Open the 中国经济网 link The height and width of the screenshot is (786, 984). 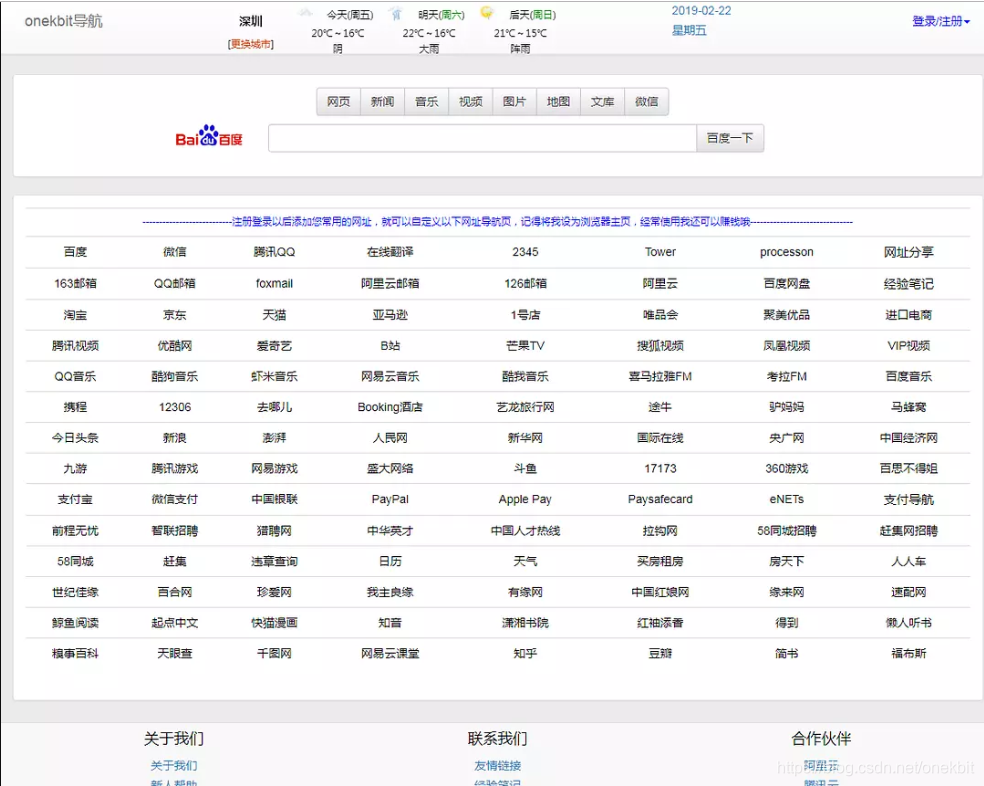point(909,438)
